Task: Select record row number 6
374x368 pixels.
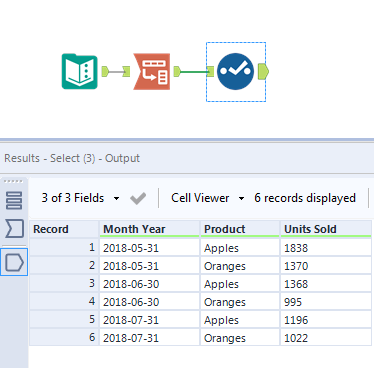Action: coord(64,337)
